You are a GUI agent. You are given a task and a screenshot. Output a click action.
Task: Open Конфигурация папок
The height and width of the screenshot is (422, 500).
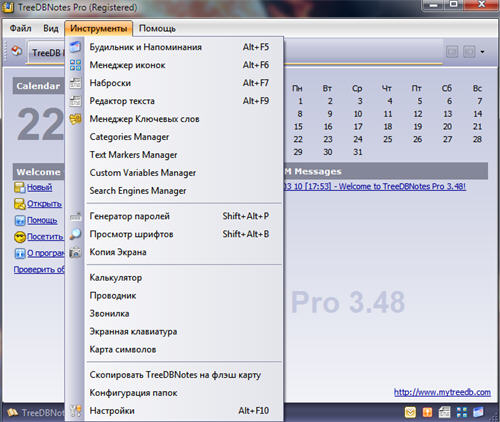[183, 393]
